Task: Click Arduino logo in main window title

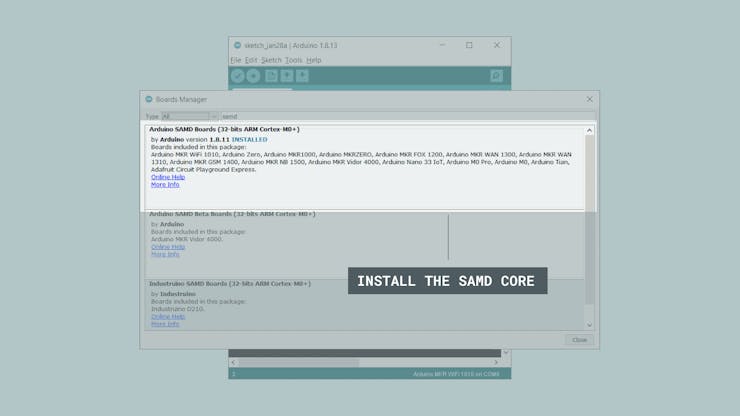Action: click(237, 45)
